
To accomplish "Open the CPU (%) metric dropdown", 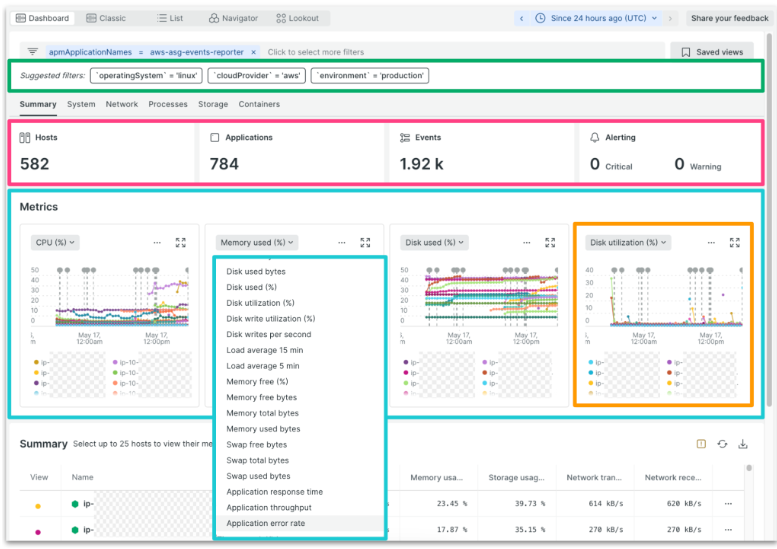I will (56, 242).
